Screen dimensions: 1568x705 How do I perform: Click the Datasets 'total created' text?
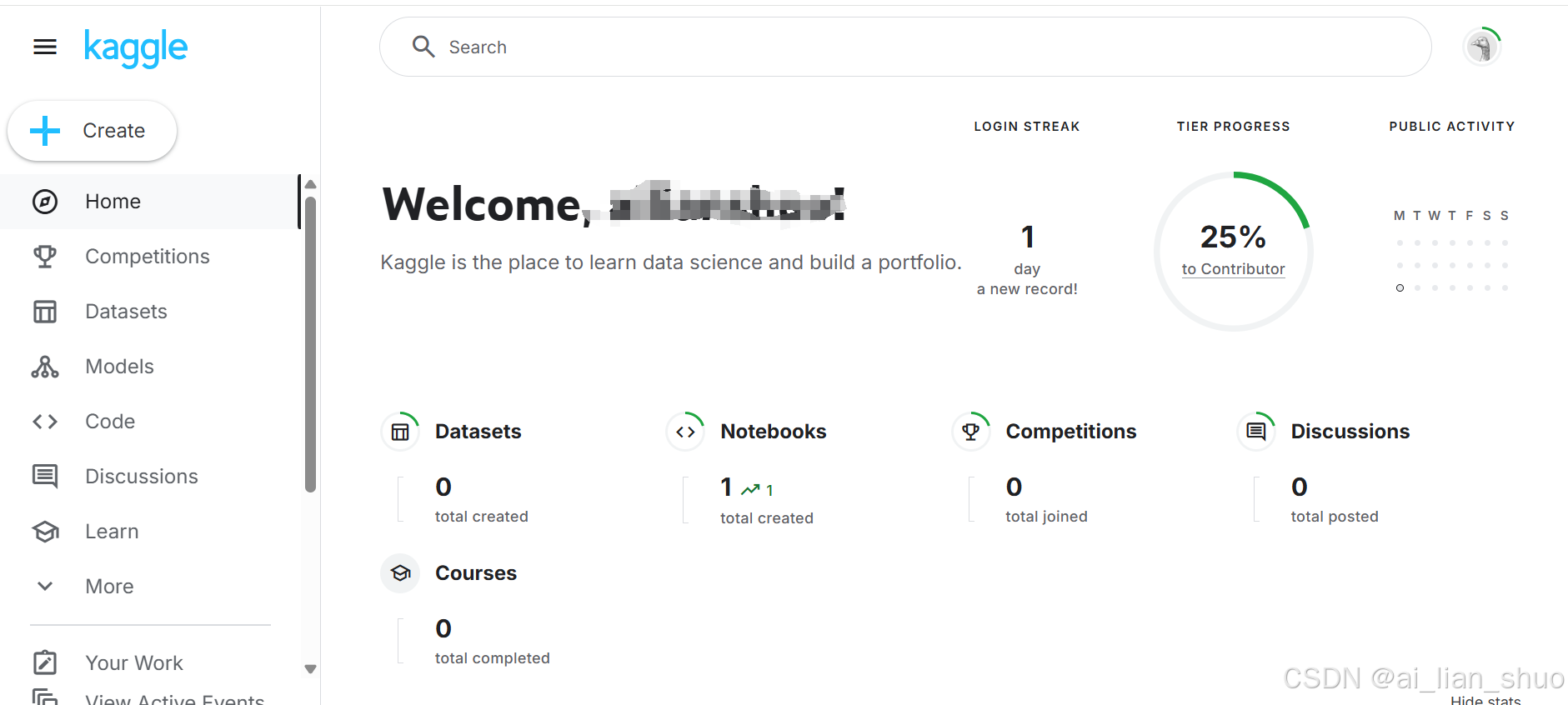click(x=482, y=517)
